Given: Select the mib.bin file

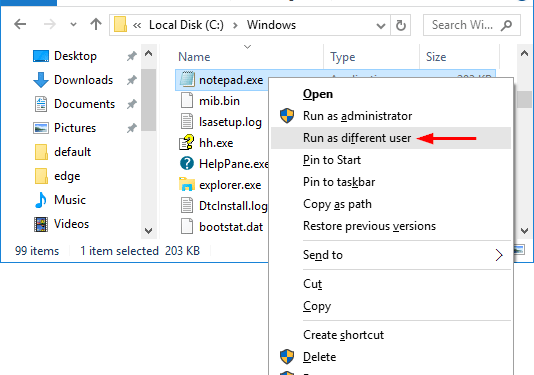Looking at the screenshot, I should (210, 101).
